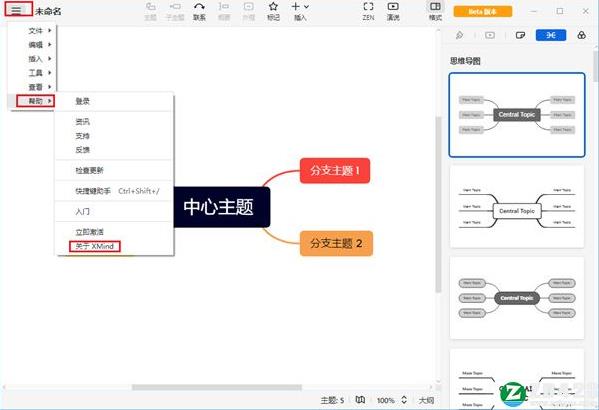Screen dimensions: 599x410
Task: Choose 支持 (Support) in Help submenu
Action: coord(115,136)
